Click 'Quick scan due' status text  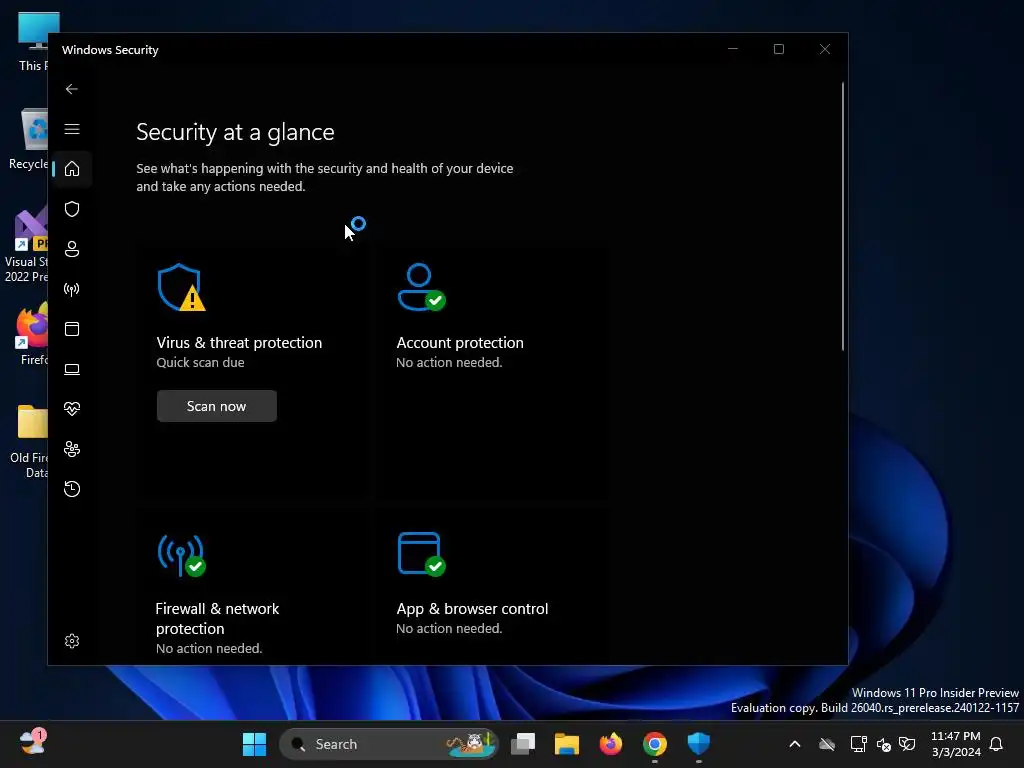200,362
